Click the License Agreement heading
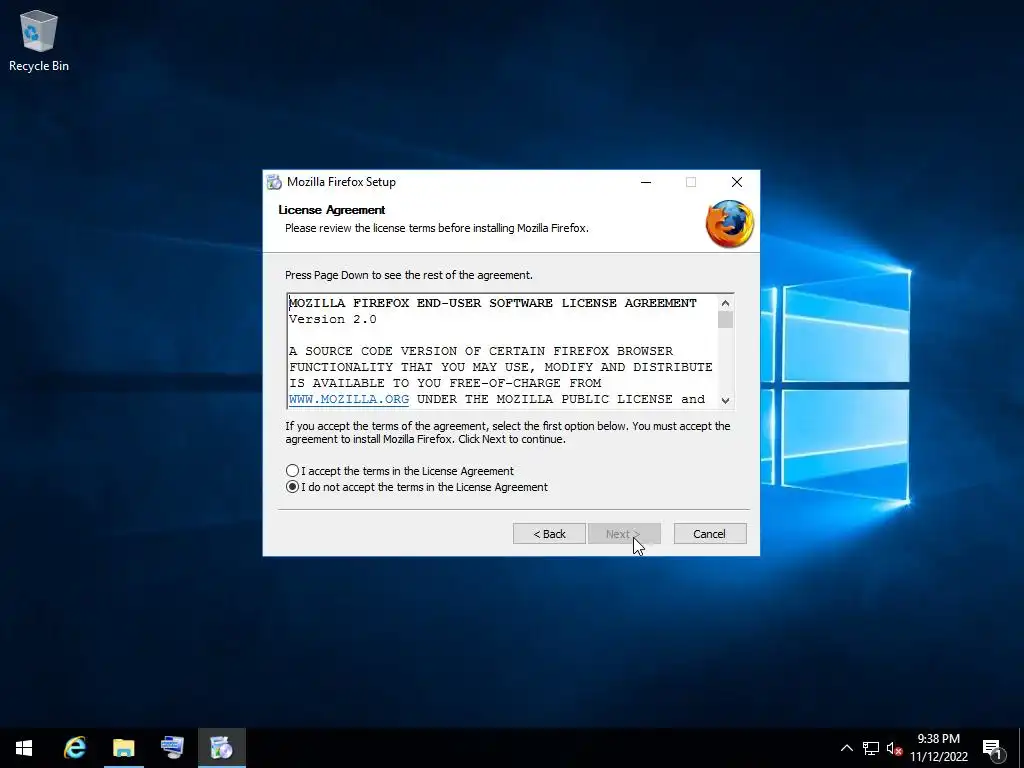1024x768 pixels. [x=332, y=210]
